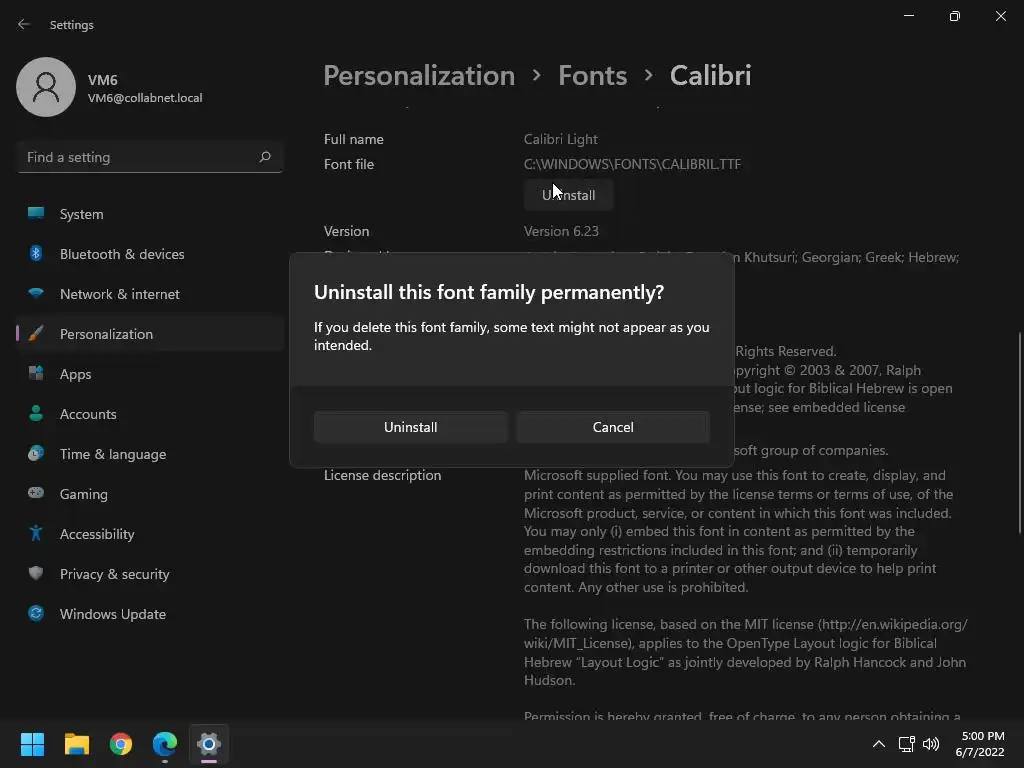1024x768 pixels.
Task: Open the Gaming settings page
Action: (83, 494)
